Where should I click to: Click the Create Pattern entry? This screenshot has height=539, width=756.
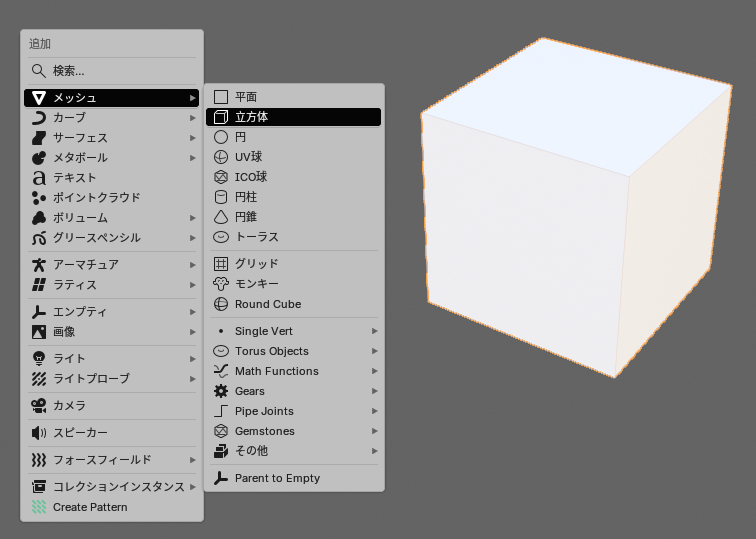[111, 507]
